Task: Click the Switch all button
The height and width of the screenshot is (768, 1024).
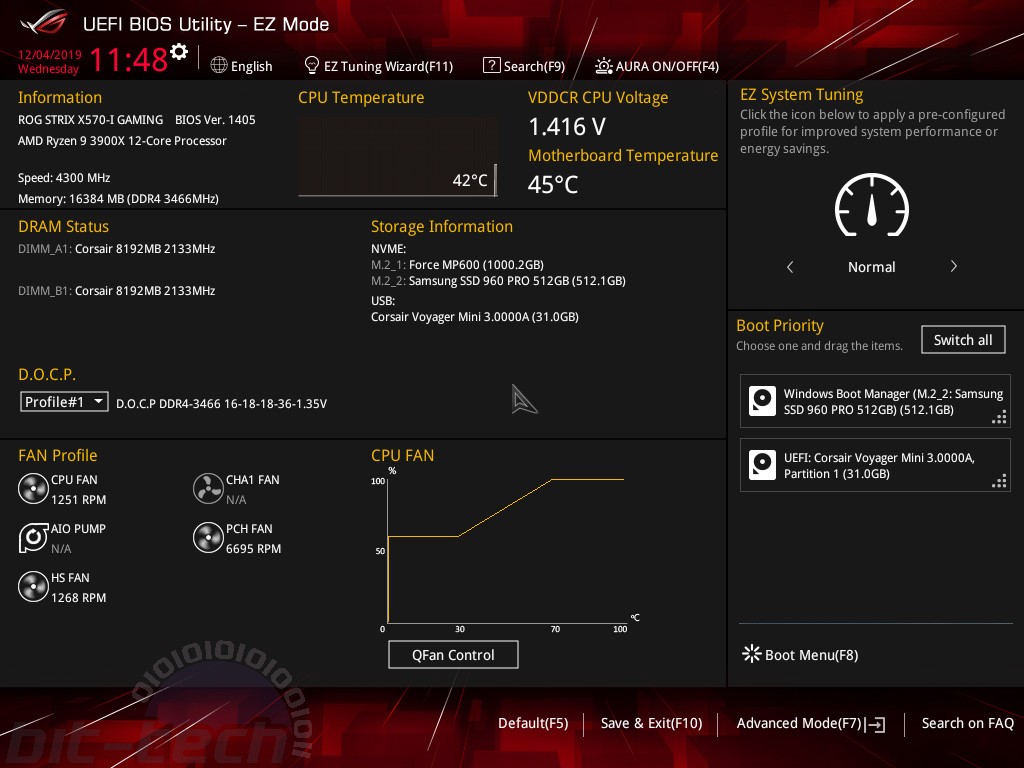Action: pos(963,340)
